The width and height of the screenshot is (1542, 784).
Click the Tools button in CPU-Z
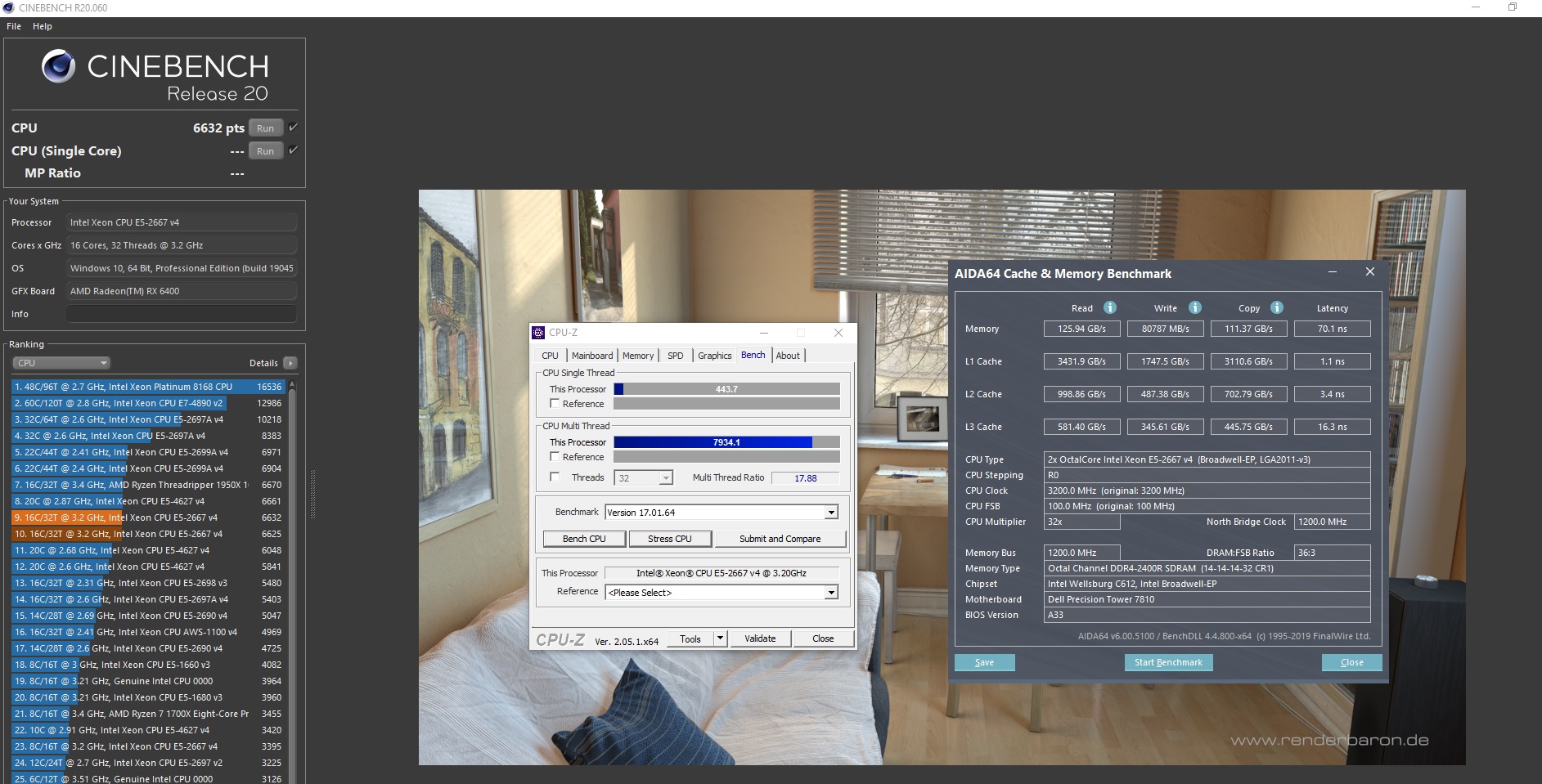pyautogui.click(x=690, y=638)
